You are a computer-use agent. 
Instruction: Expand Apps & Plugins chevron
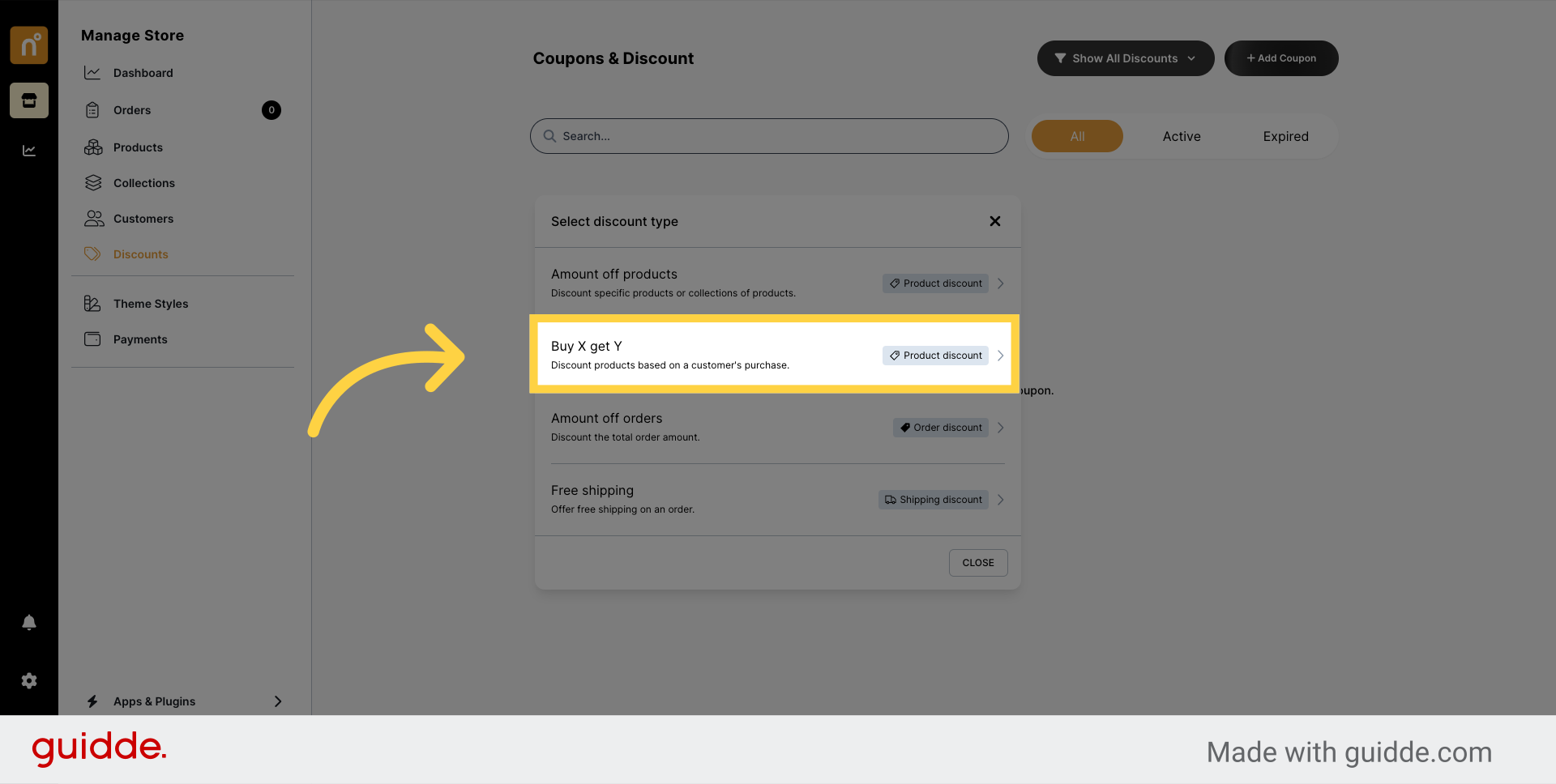click(278, 701)
